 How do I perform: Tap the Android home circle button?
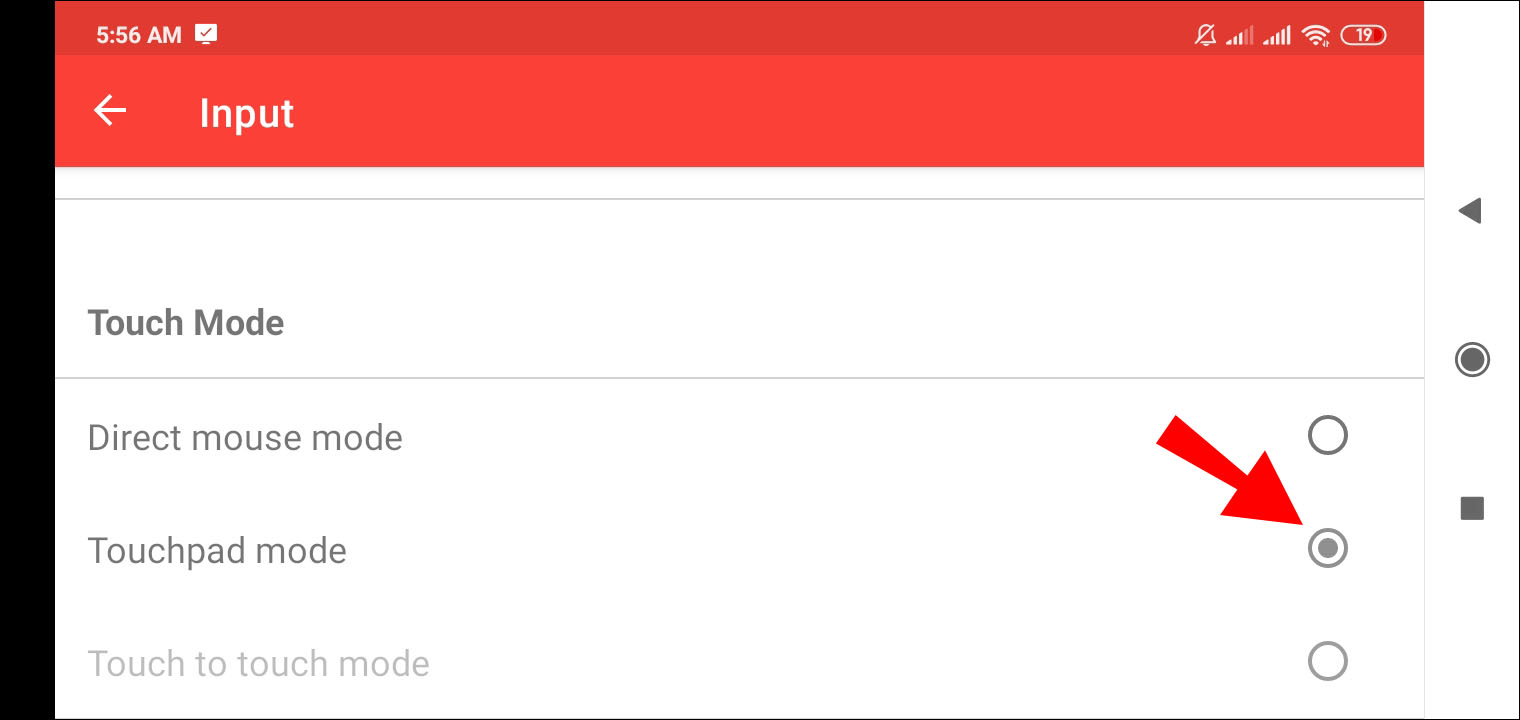click(1472, 359)
